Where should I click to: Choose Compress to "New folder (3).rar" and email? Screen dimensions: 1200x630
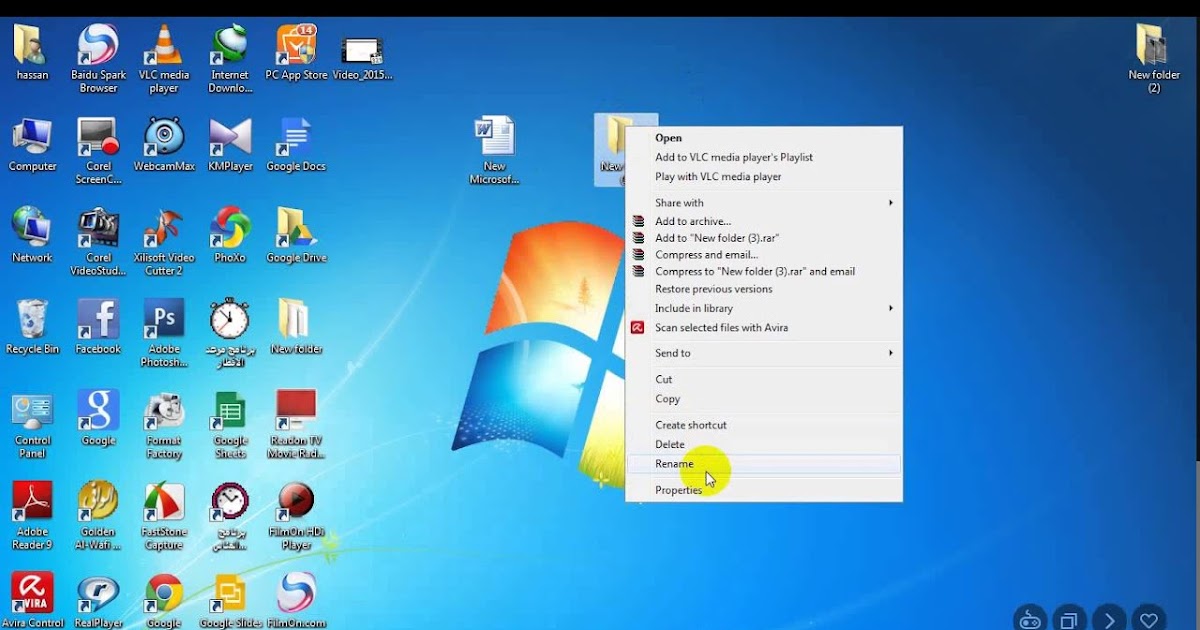[764, 271]
